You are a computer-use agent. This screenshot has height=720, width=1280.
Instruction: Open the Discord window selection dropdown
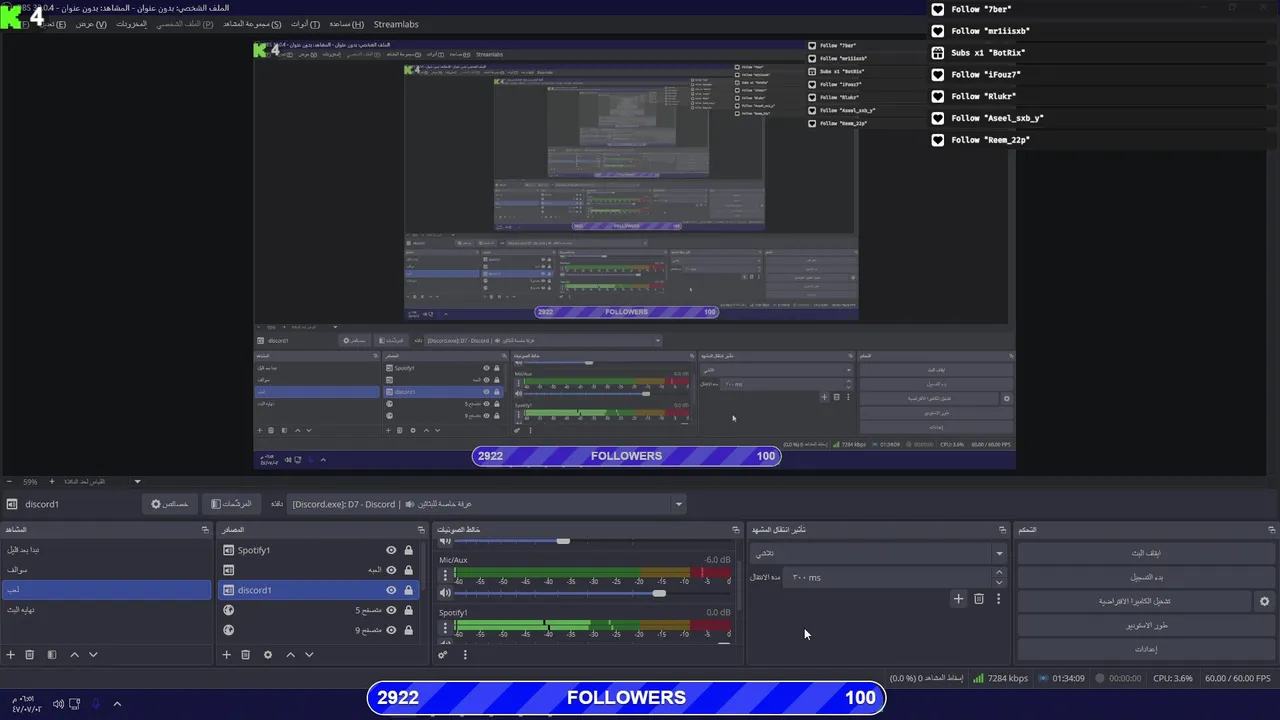pyautogui.click(x=487, y=504)
